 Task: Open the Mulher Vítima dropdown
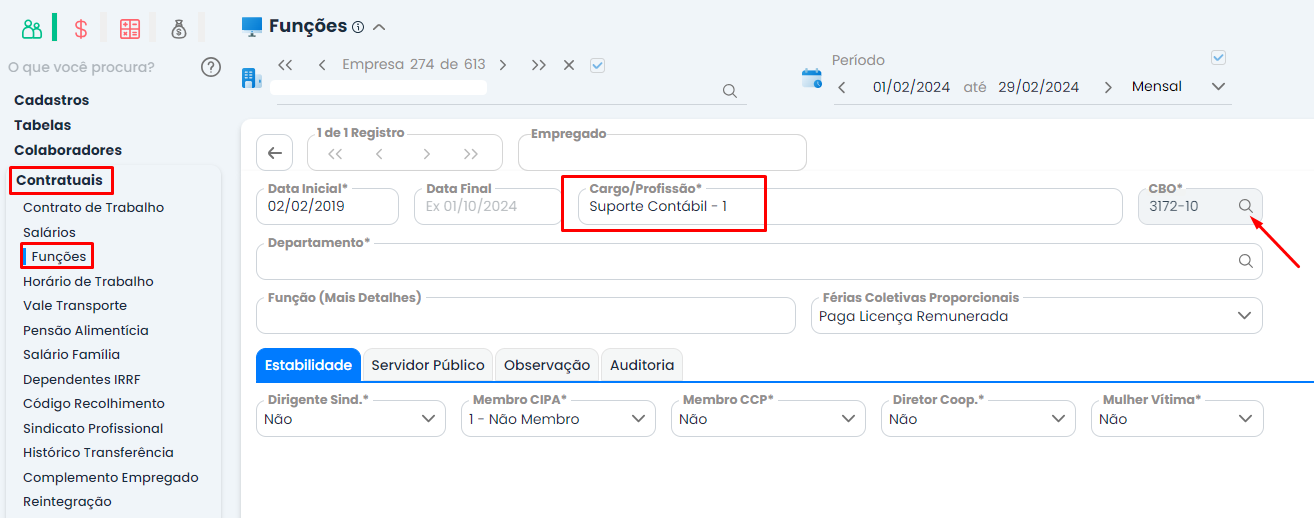point(1177,419)
